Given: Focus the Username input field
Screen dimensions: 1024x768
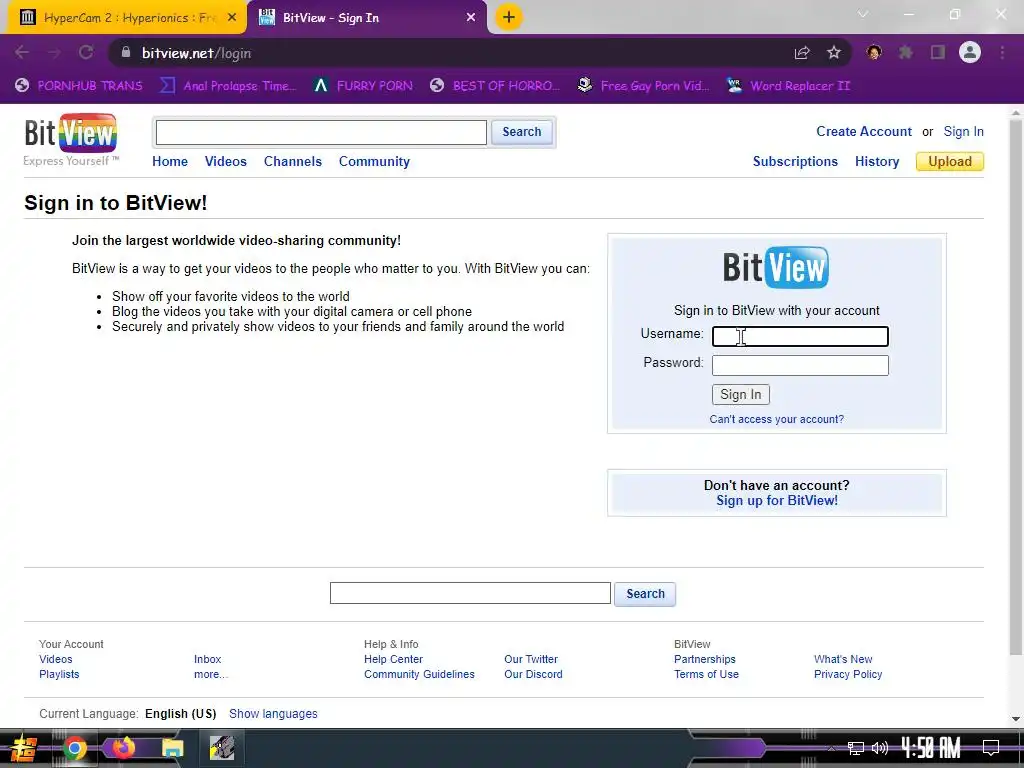Looking at the screenshot, I should (x=800, y=336).
